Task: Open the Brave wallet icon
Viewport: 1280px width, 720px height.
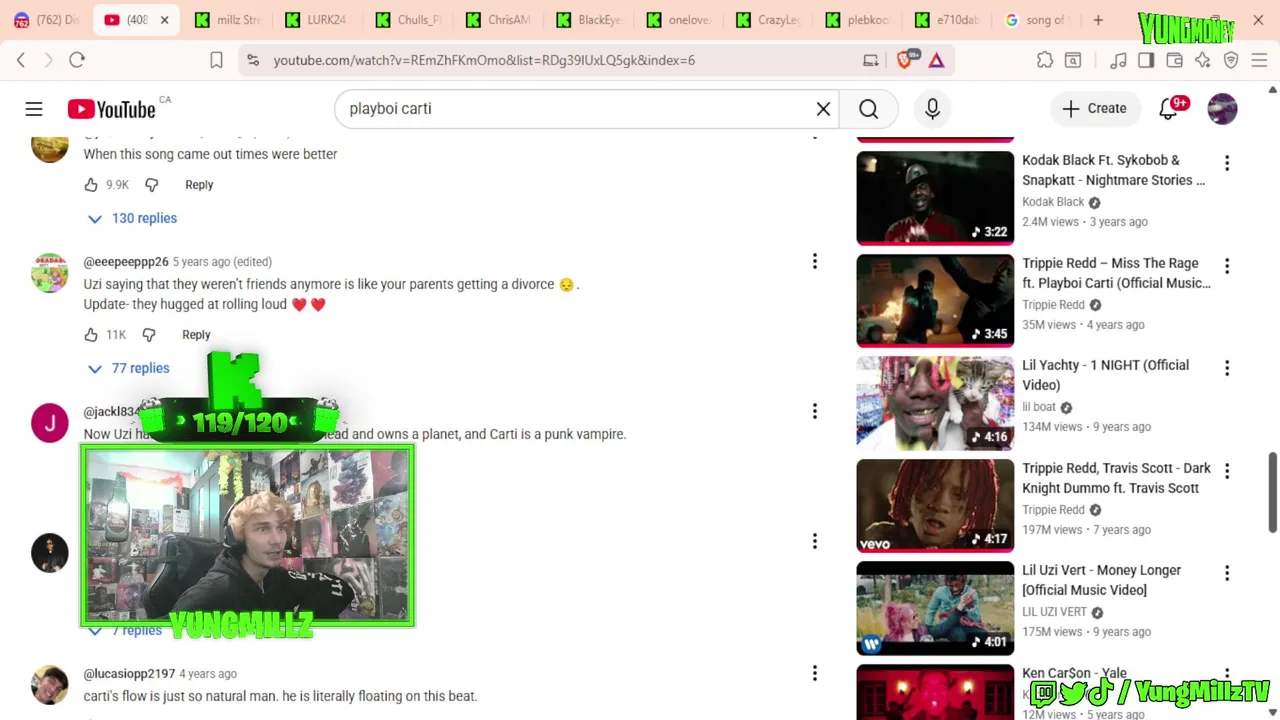Action: [x=1174, y=60]
